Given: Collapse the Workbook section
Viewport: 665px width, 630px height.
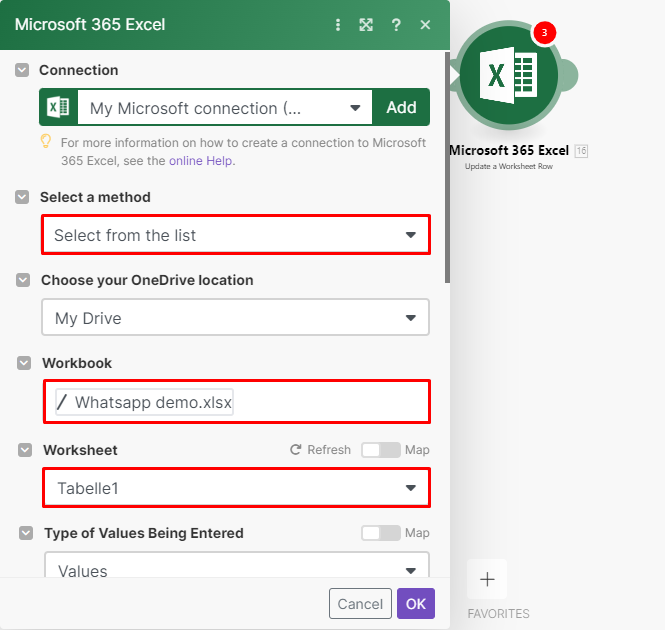Looking at the screenshot, I should 24,363.
